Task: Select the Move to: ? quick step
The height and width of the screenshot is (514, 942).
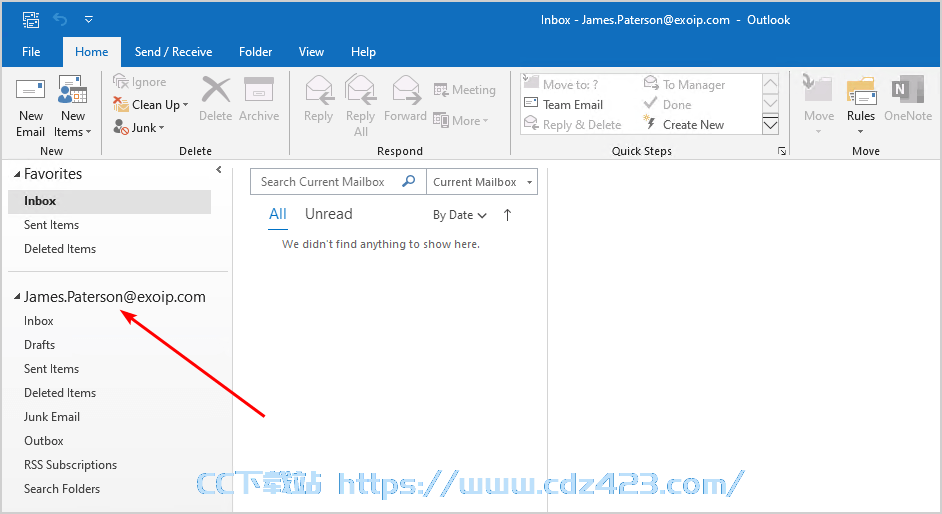Action: (561, 84)
